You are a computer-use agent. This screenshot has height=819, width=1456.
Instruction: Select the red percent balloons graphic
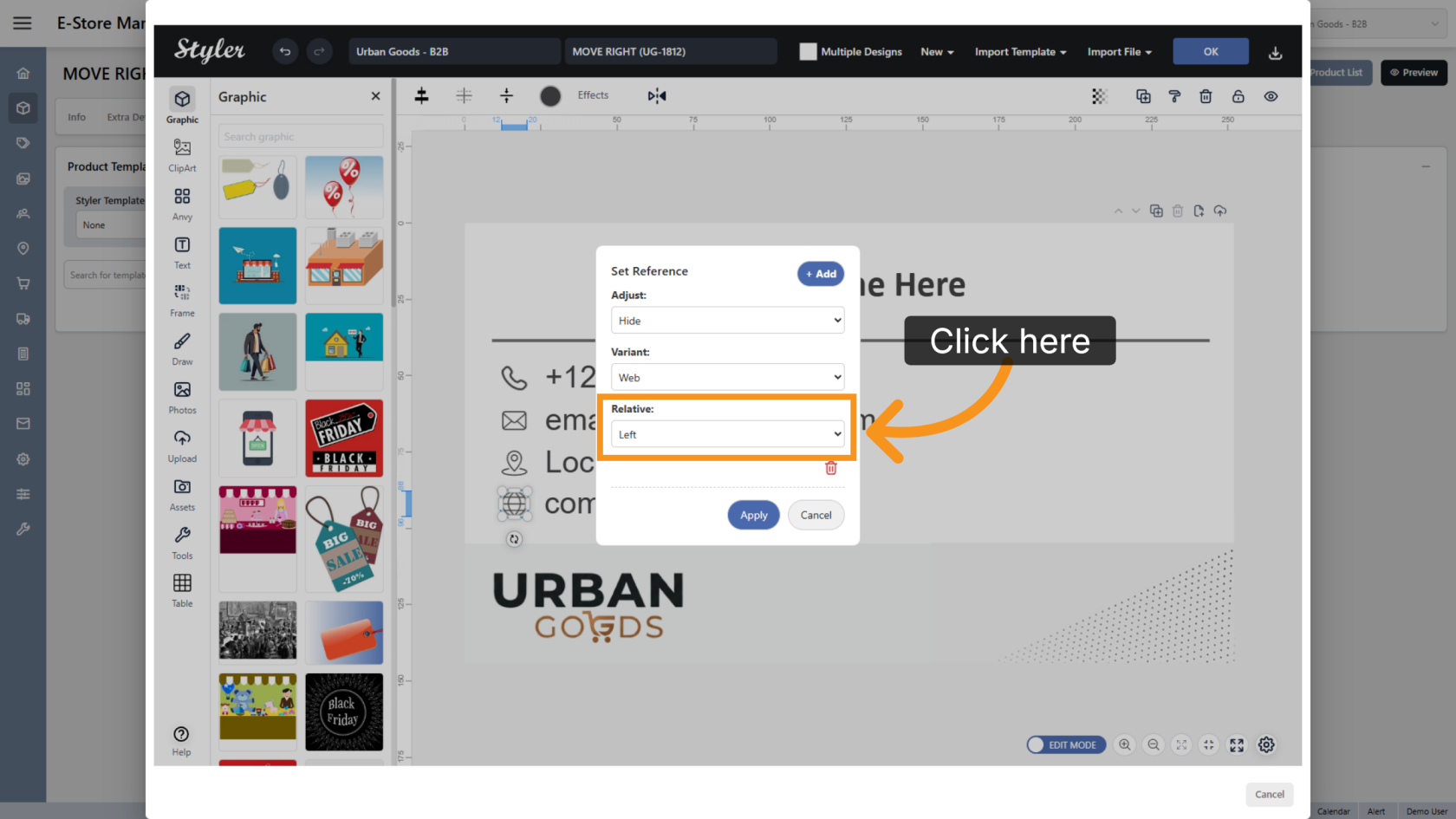344,187
